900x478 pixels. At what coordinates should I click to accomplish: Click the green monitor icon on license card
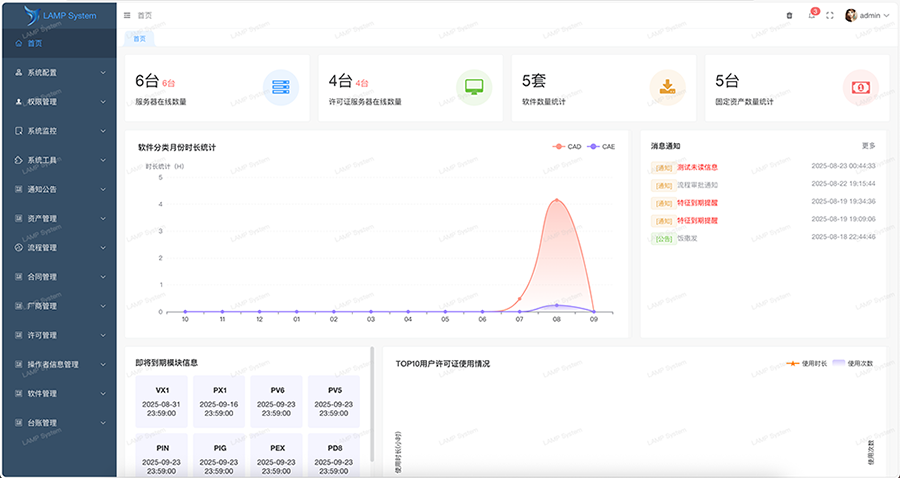pos(474,88)
